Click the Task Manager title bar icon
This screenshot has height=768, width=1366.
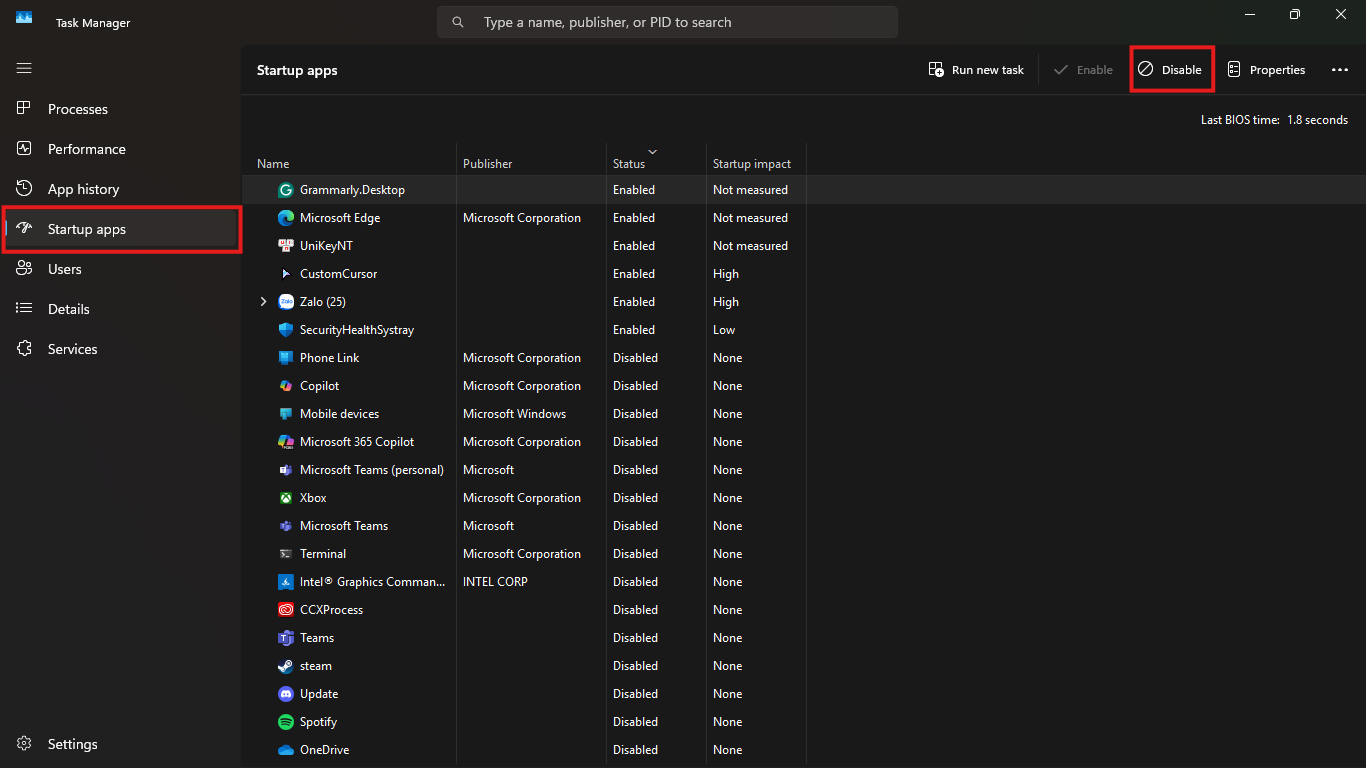pos(24,18)
